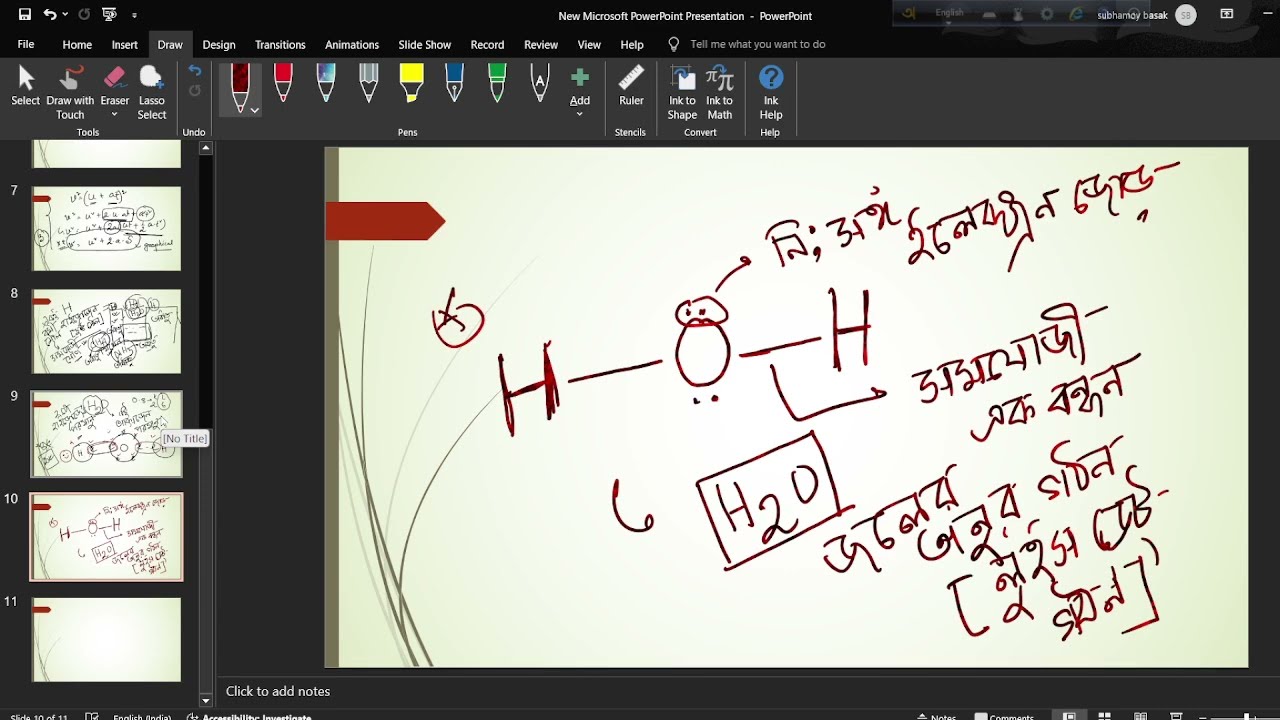Open the Help tab
The image size is (1280, 720).
pos(632,44)
